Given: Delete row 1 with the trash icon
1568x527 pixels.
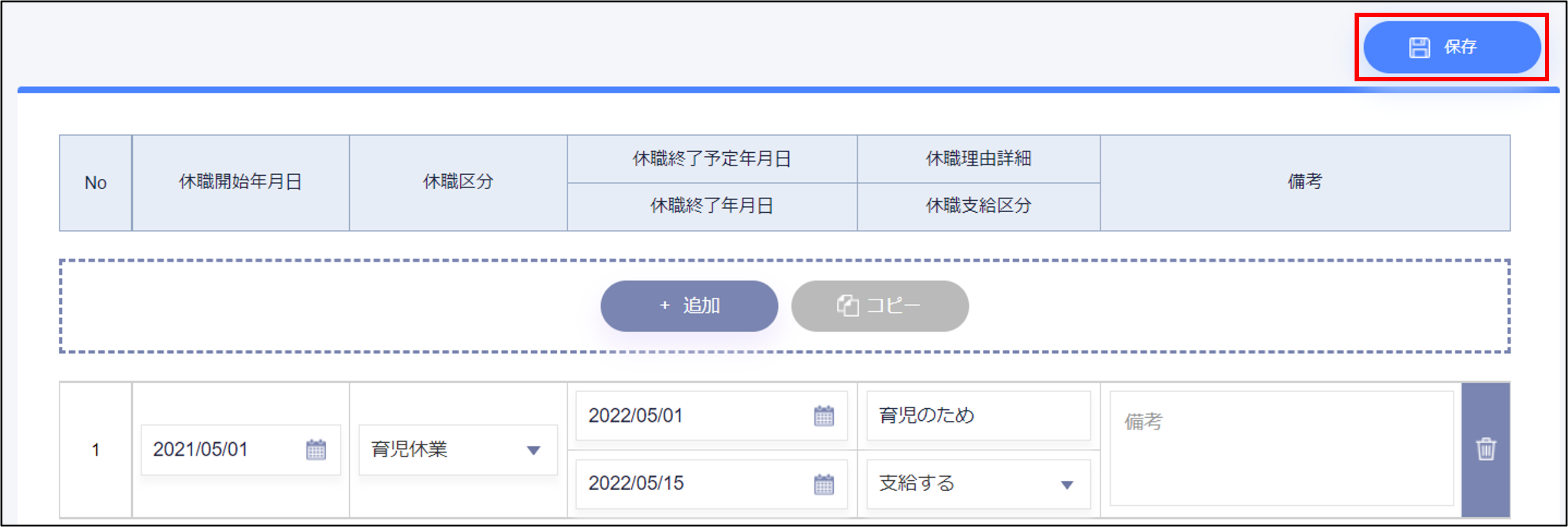Looking at the screenshot, I should tap(1485, 449).
